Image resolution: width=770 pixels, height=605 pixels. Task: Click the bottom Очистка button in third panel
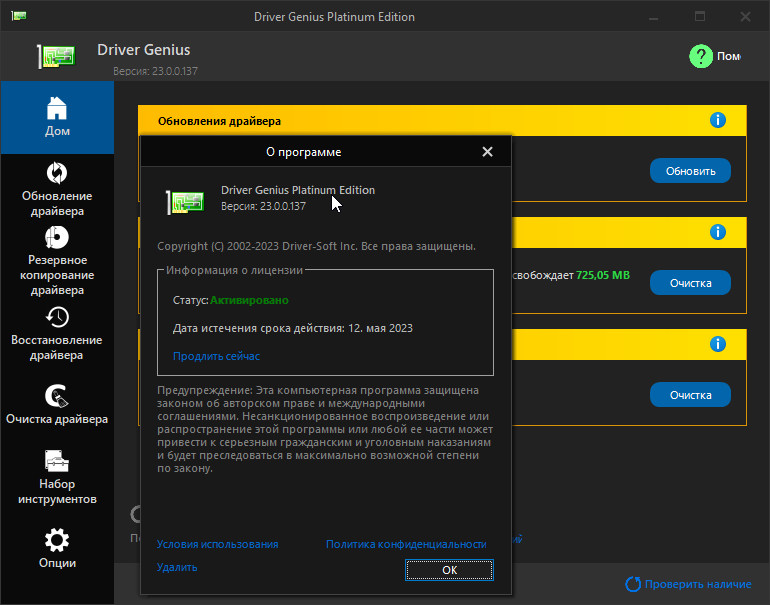pyautogui.click(x=690, y=395)
